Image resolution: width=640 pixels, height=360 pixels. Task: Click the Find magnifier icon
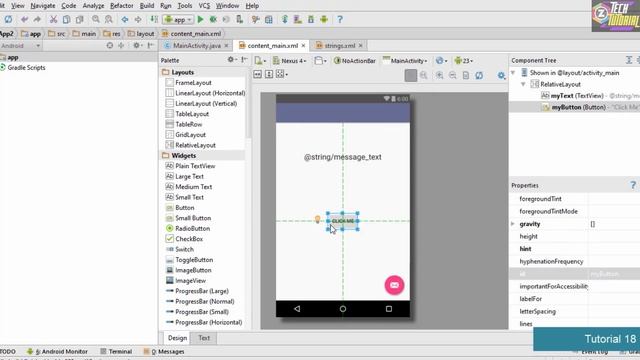point(96,19)
